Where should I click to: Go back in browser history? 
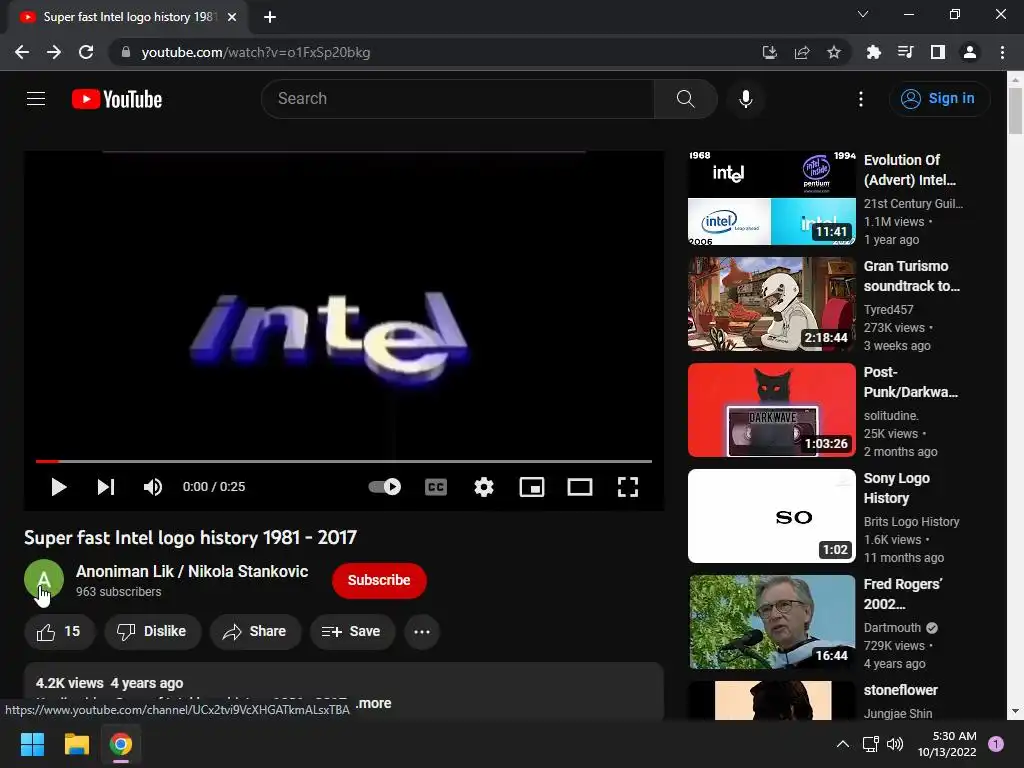pyautogui.click(x=22, y=52)
